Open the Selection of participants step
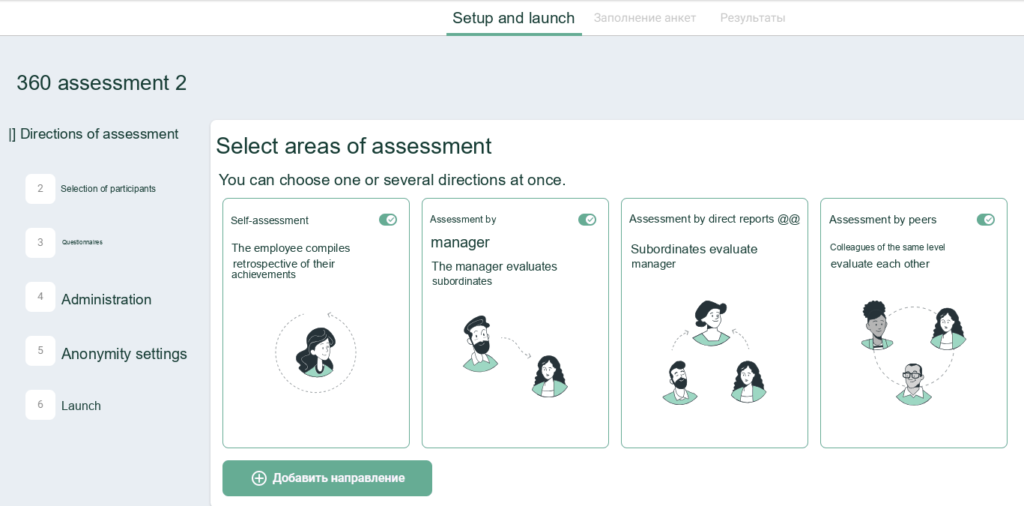The width and height of the screenshot is (1024, 506). pos(108,189)
